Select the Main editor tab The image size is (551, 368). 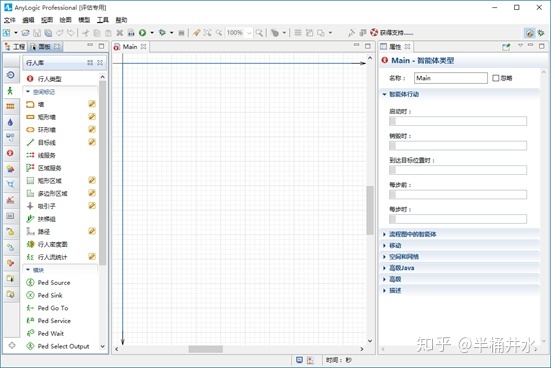tap(130, 46)
